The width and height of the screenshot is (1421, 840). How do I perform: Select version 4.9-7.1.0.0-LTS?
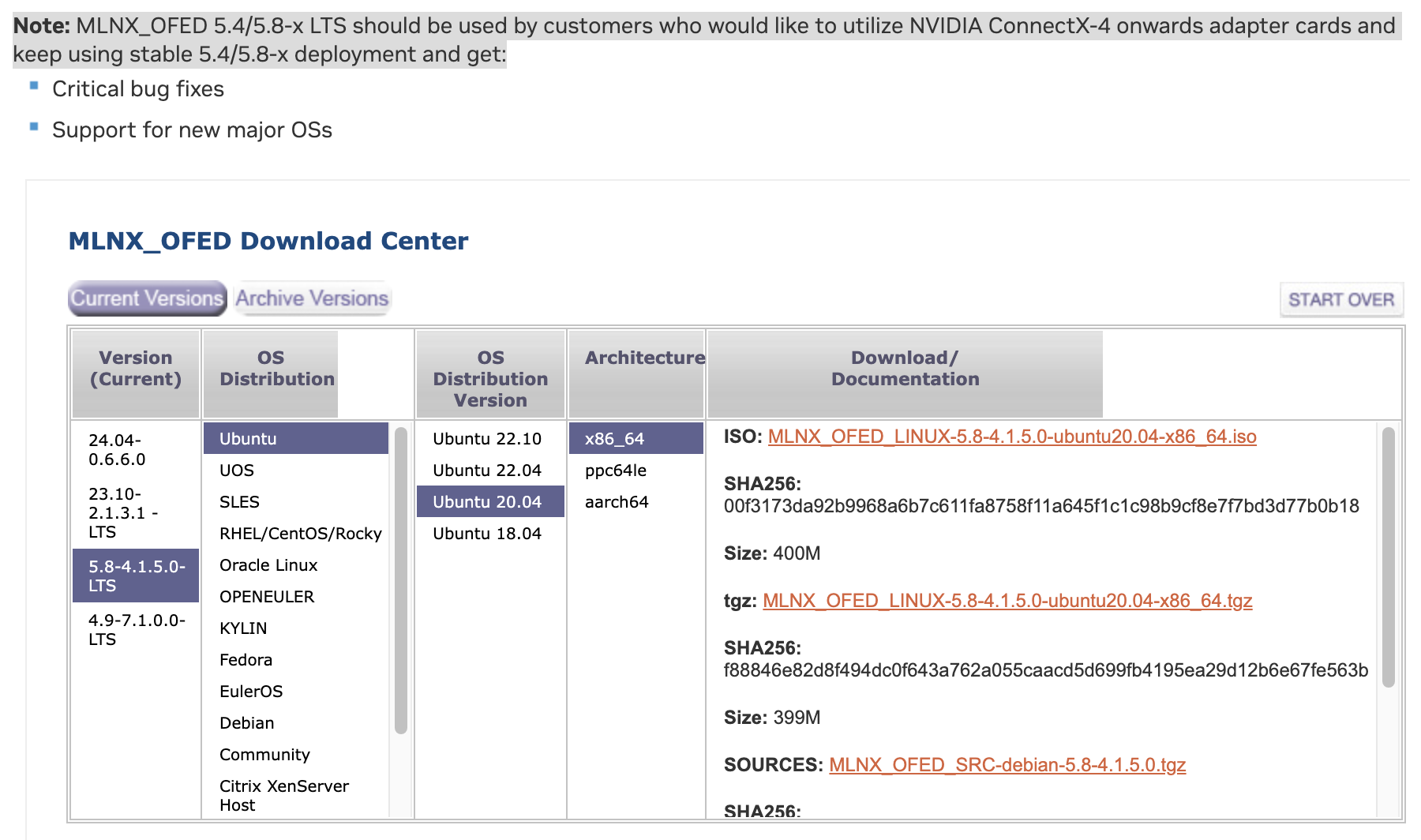[136, 629]
